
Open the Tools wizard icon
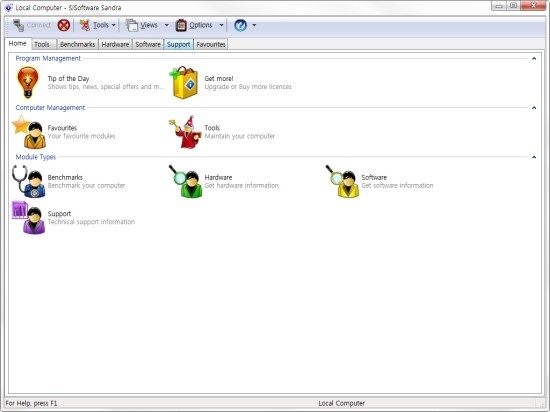185,132
